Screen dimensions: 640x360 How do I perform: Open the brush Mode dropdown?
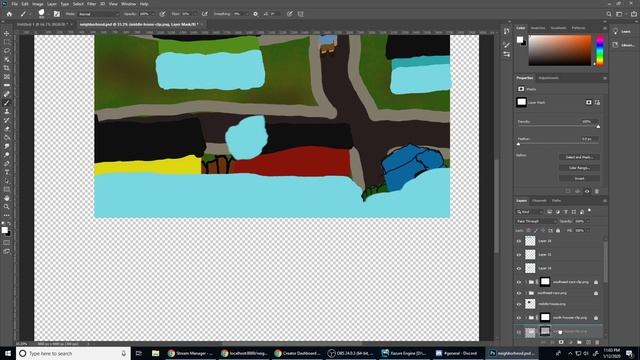click(x=98, y=14)
